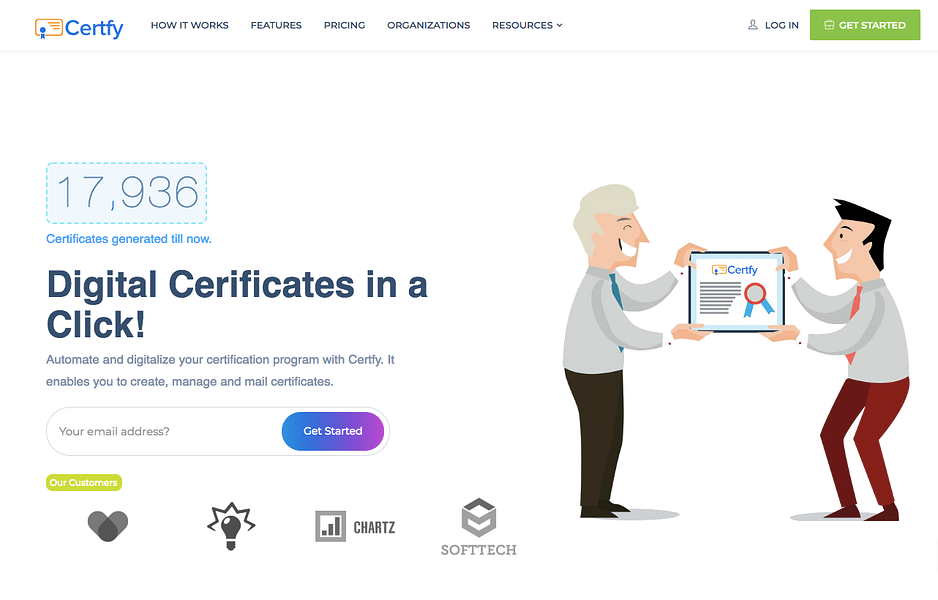The image size is (938, 600).
Task: Click the Our Customers badge
Action: [x=84, y=482]
